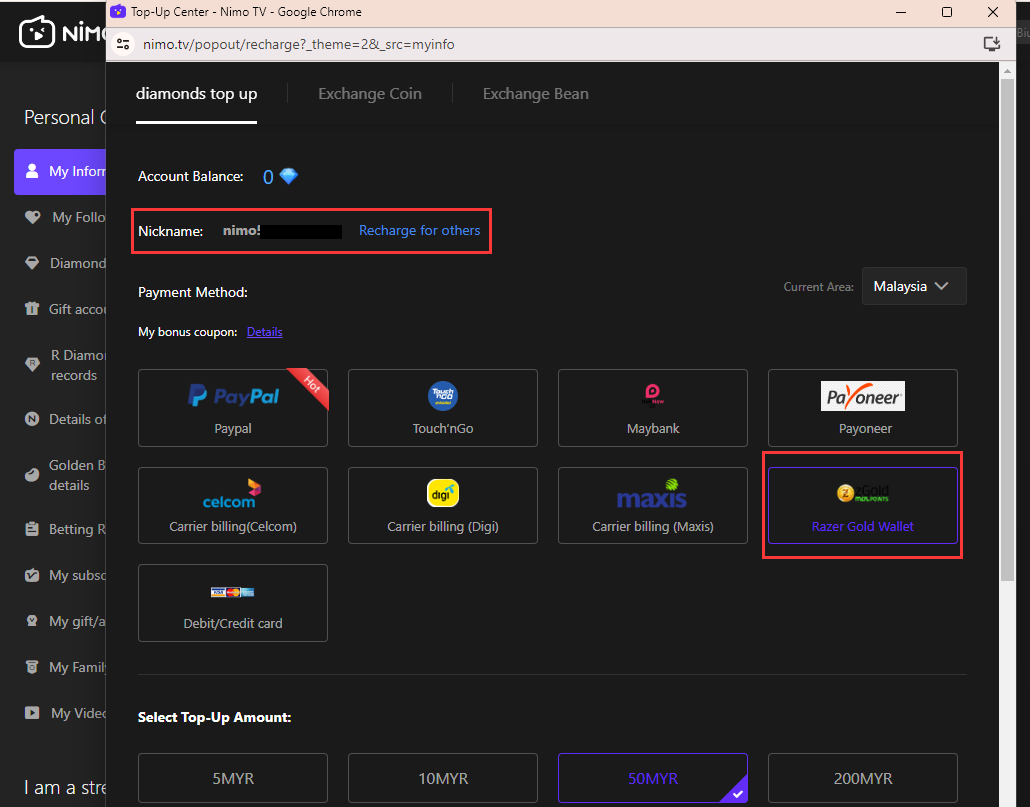Choose Debit/Credit card option

(x=233, y=603)
